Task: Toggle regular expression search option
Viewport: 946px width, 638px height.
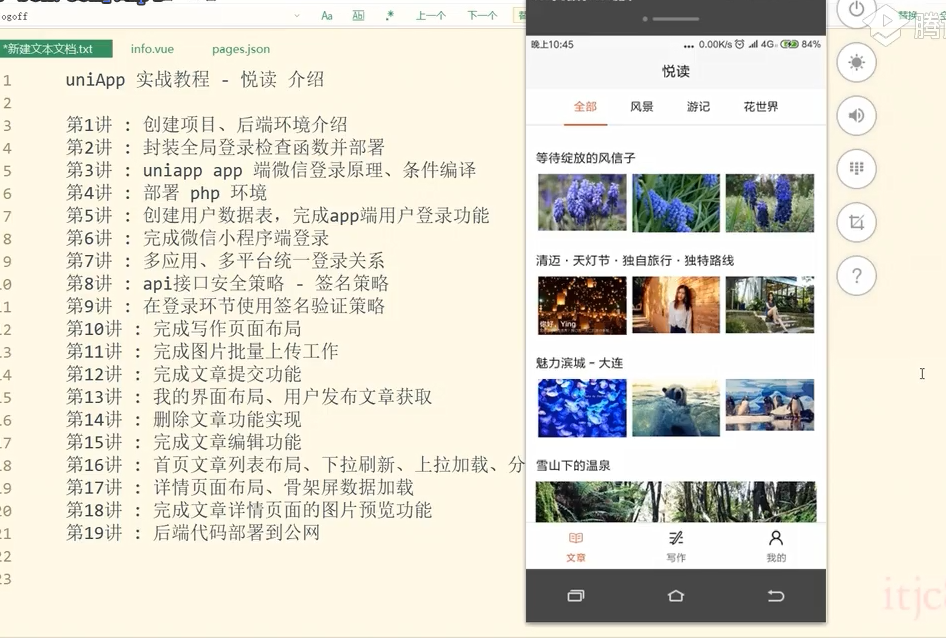Action: [x=389, y=15]
